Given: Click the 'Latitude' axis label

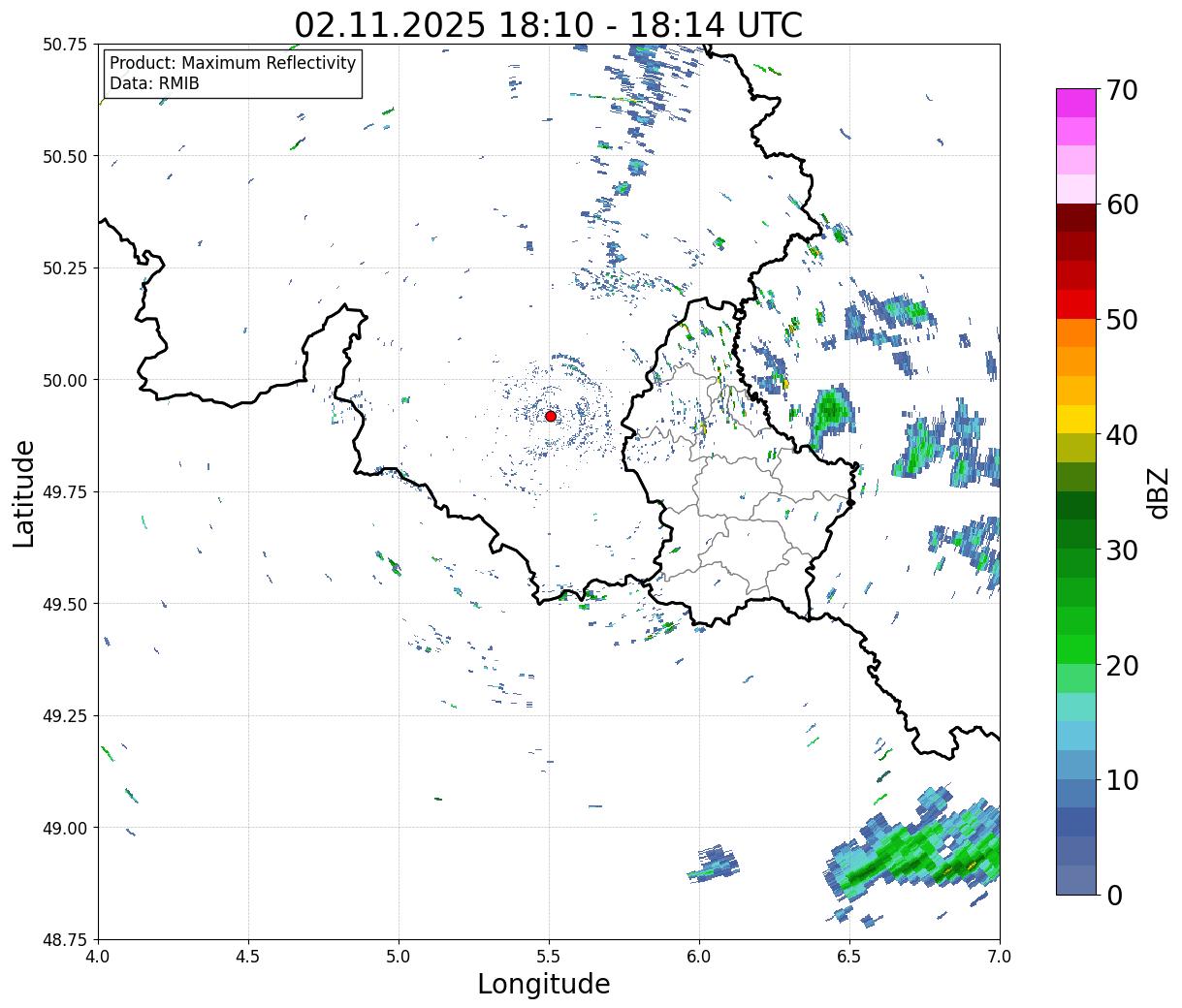Looking at the screenshot, I should point(24,493).
